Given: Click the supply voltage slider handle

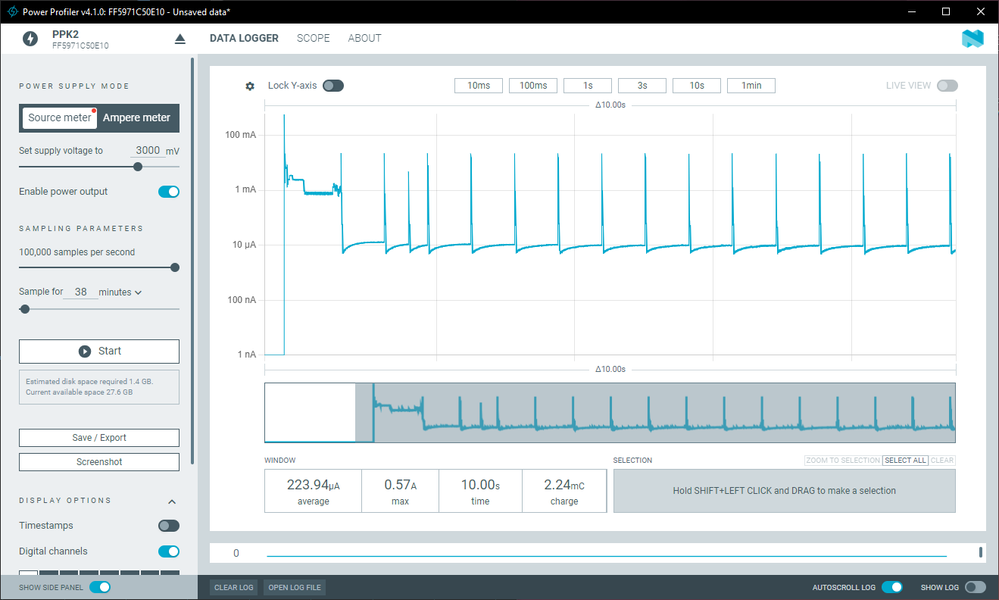Looking at the screenshot, I should (x=138, y=167).
